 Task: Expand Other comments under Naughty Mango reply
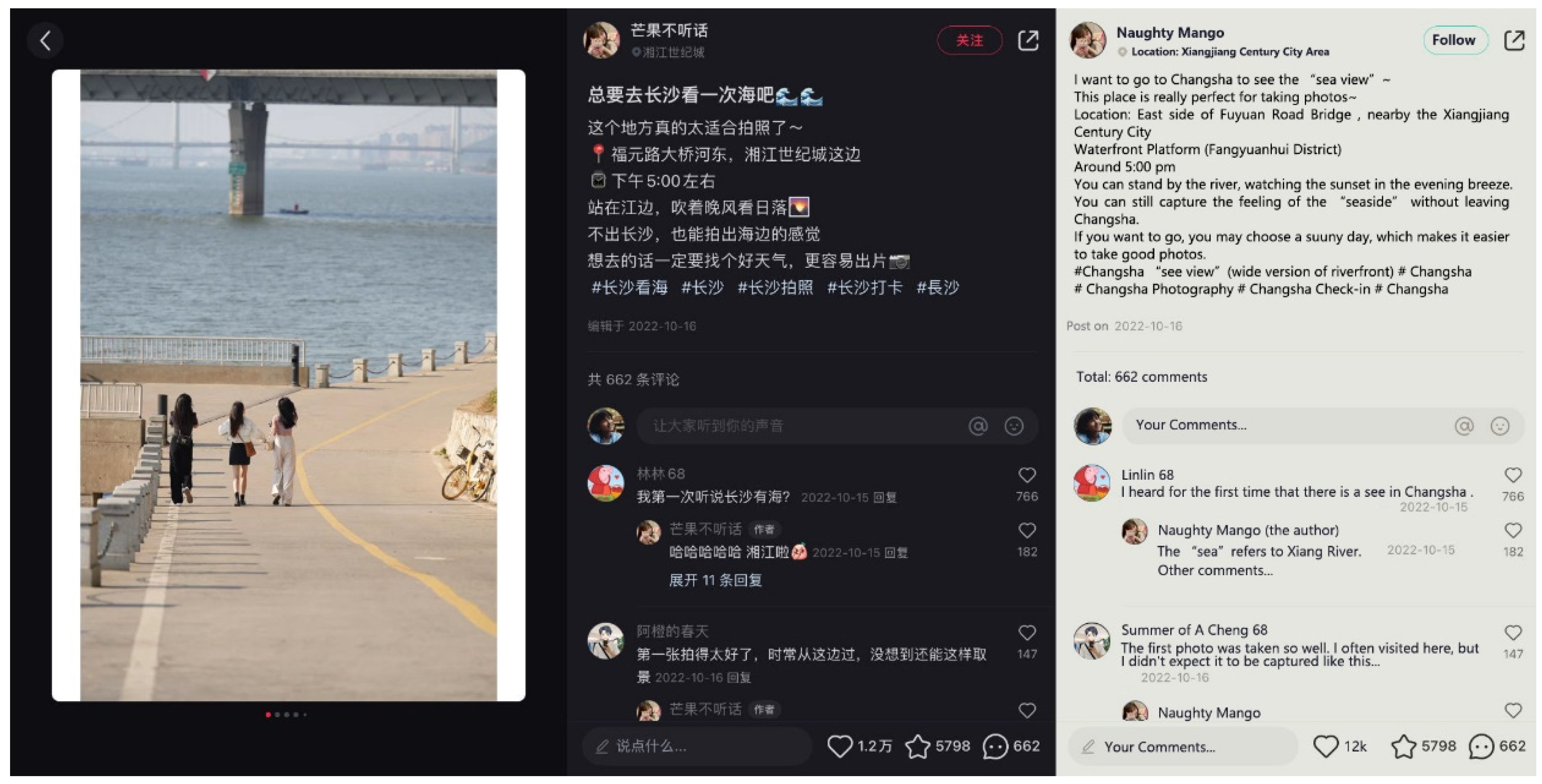[1215, 570]
